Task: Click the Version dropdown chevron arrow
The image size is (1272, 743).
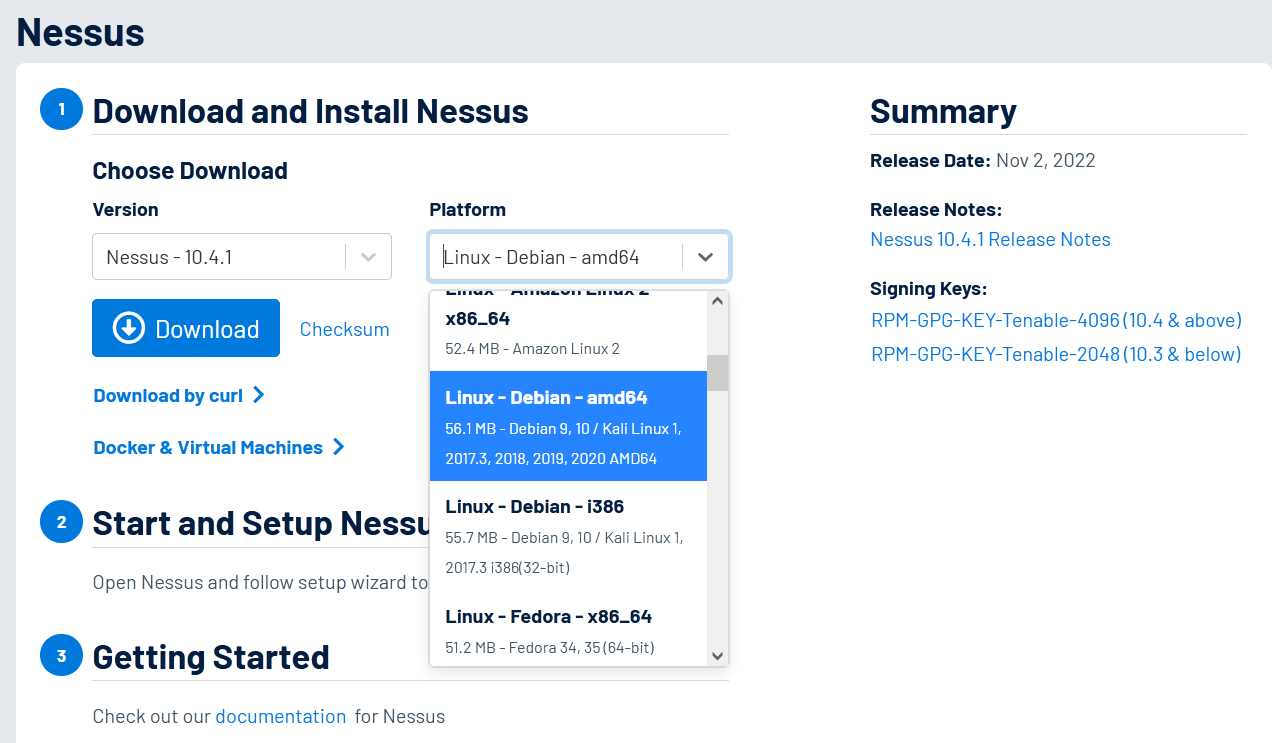Action: click(x=368, y=257)
